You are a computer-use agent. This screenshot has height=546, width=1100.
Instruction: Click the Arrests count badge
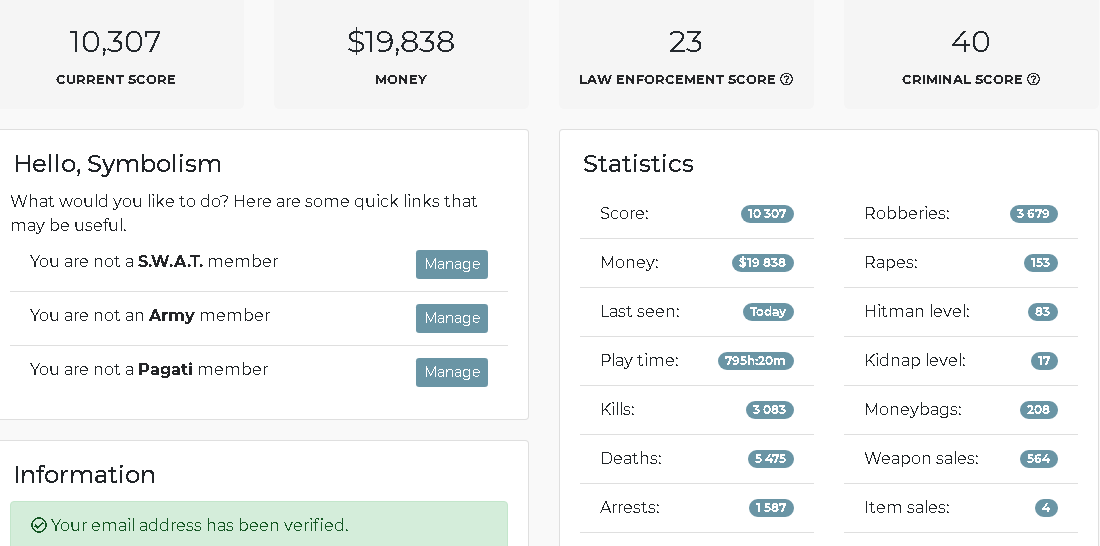(770, 507)
